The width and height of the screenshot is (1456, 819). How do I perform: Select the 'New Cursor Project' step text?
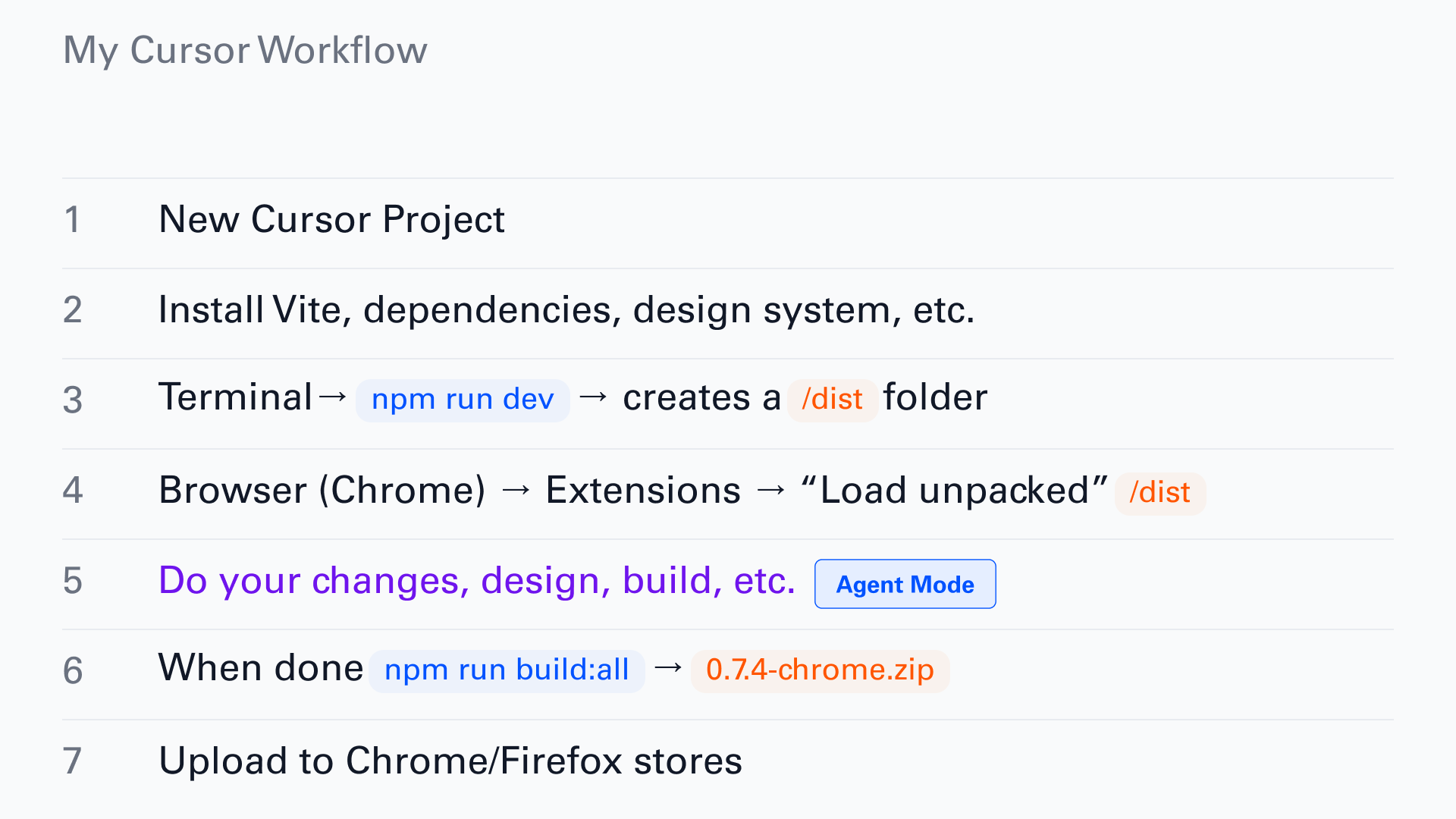[x=331, y=220]
